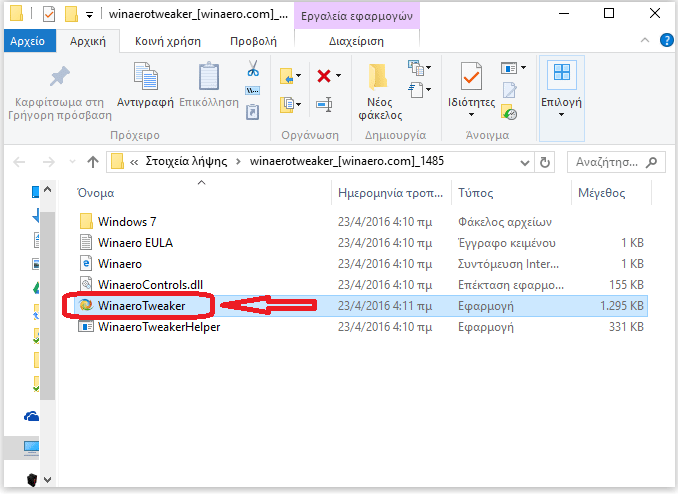Click the Copy to folder icon in Οργάνωση

coord(286,104)
